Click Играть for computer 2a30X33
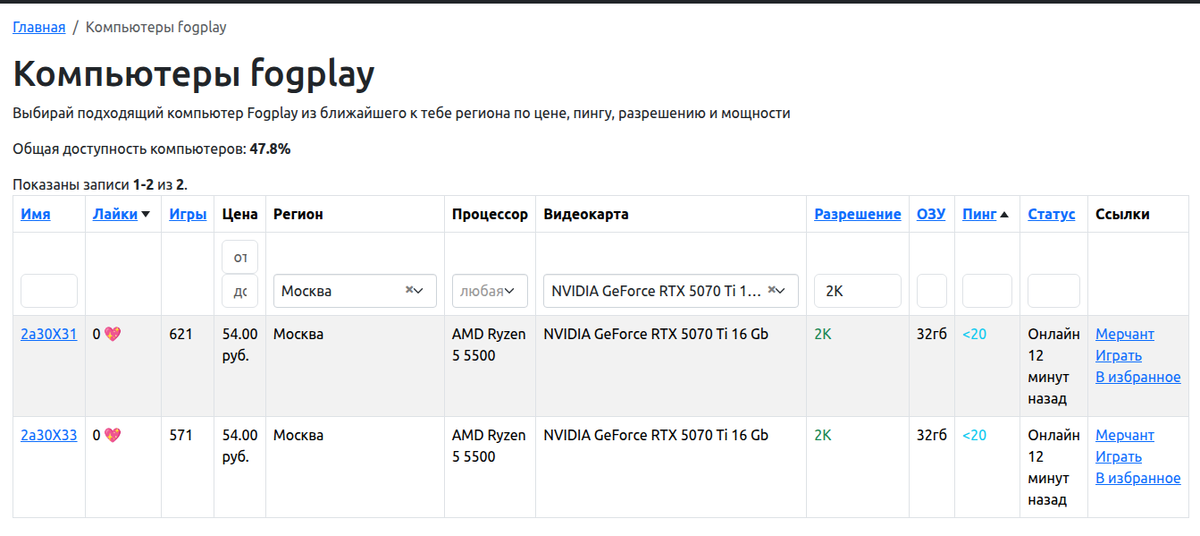Screen dimensions: 1200x536 [1119, 457]
